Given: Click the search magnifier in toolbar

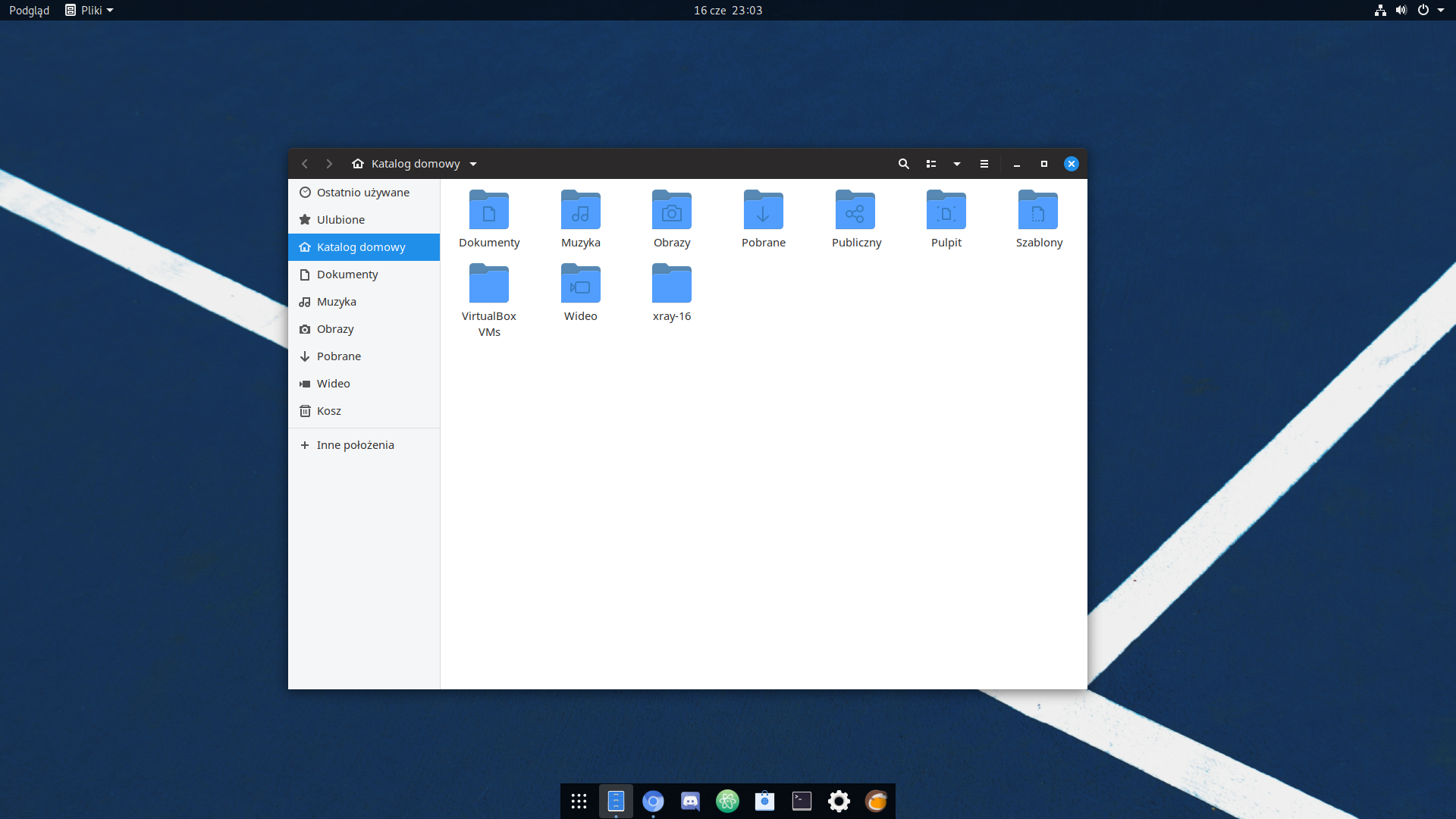Looking at the screenshot, I should tap(903, 164).
